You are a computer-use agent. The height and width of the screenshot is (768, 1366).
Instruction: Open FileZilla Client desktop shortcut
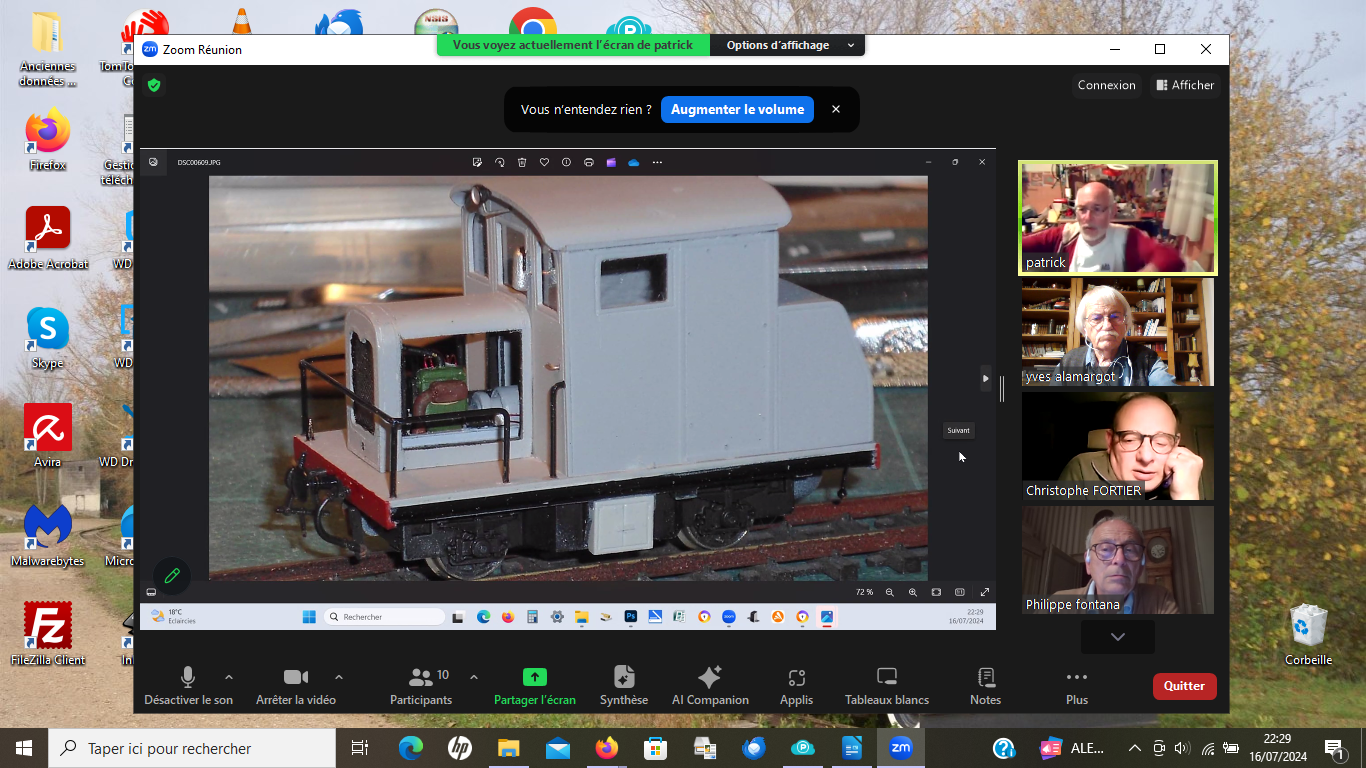click(48, 634)
